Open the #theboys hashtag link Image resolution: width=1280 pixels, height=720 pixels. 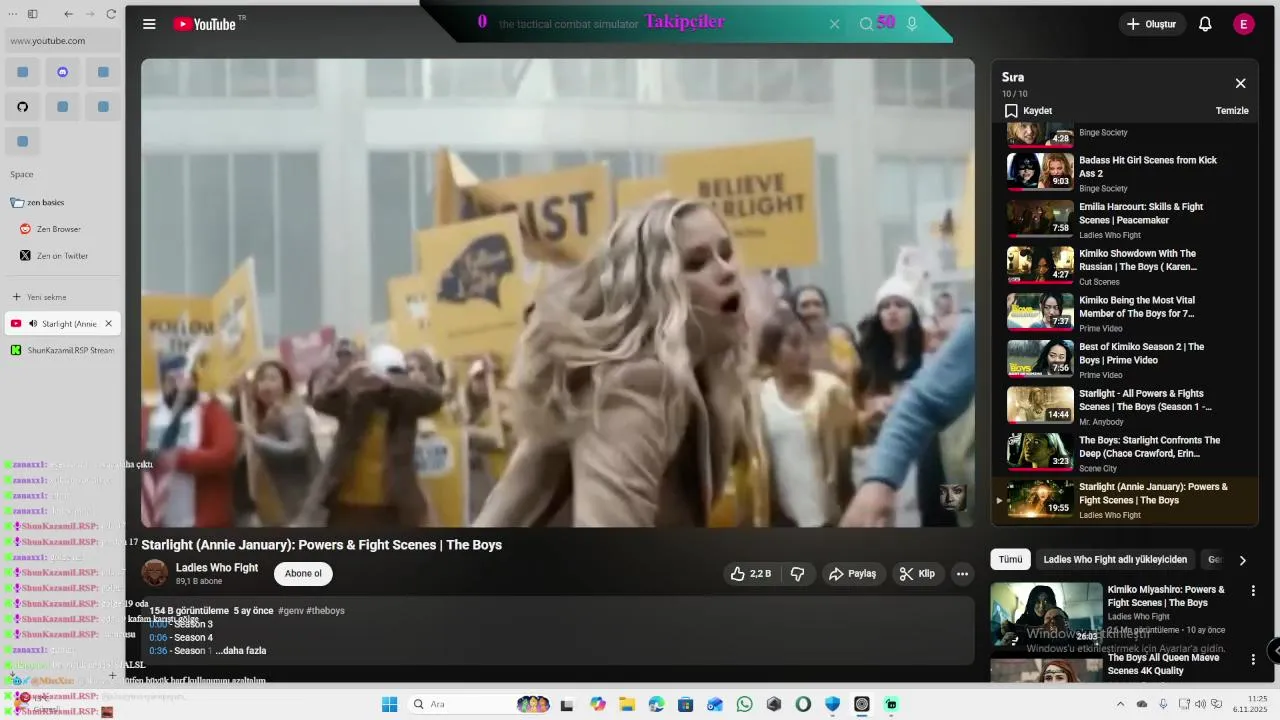[x=325, y=611]
